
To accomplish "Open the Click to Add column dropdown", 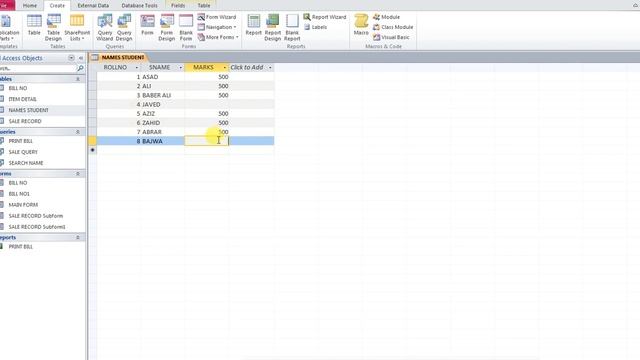I will 270,67.
